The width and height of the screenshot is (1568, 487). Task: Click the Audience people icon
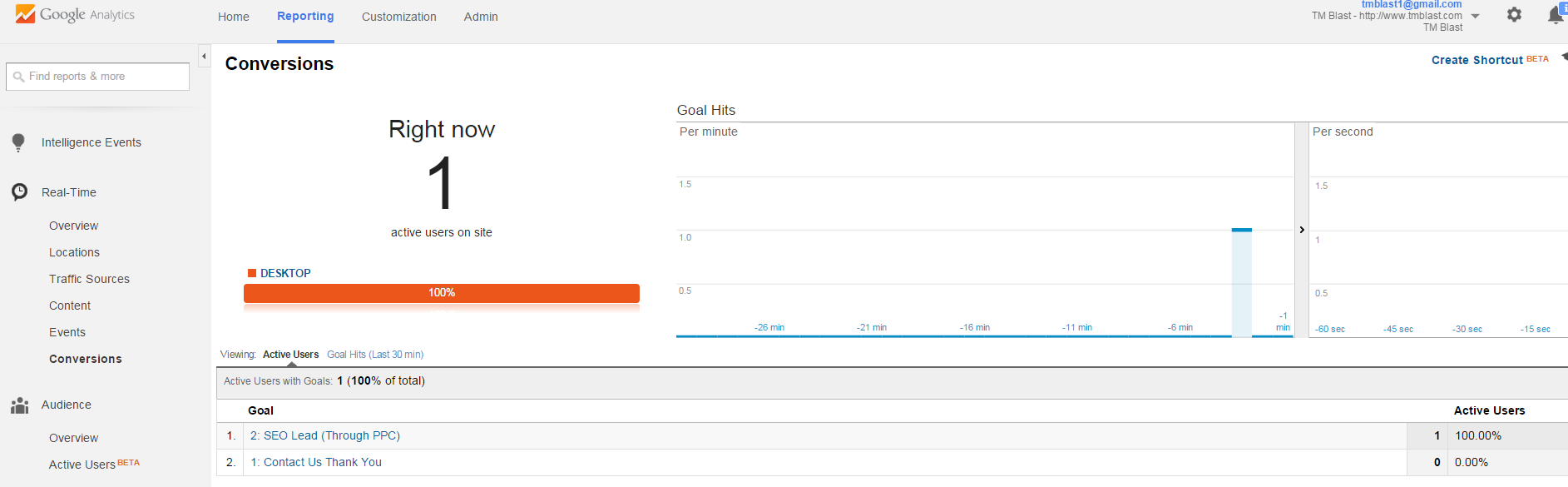click(x=19, y=405)
